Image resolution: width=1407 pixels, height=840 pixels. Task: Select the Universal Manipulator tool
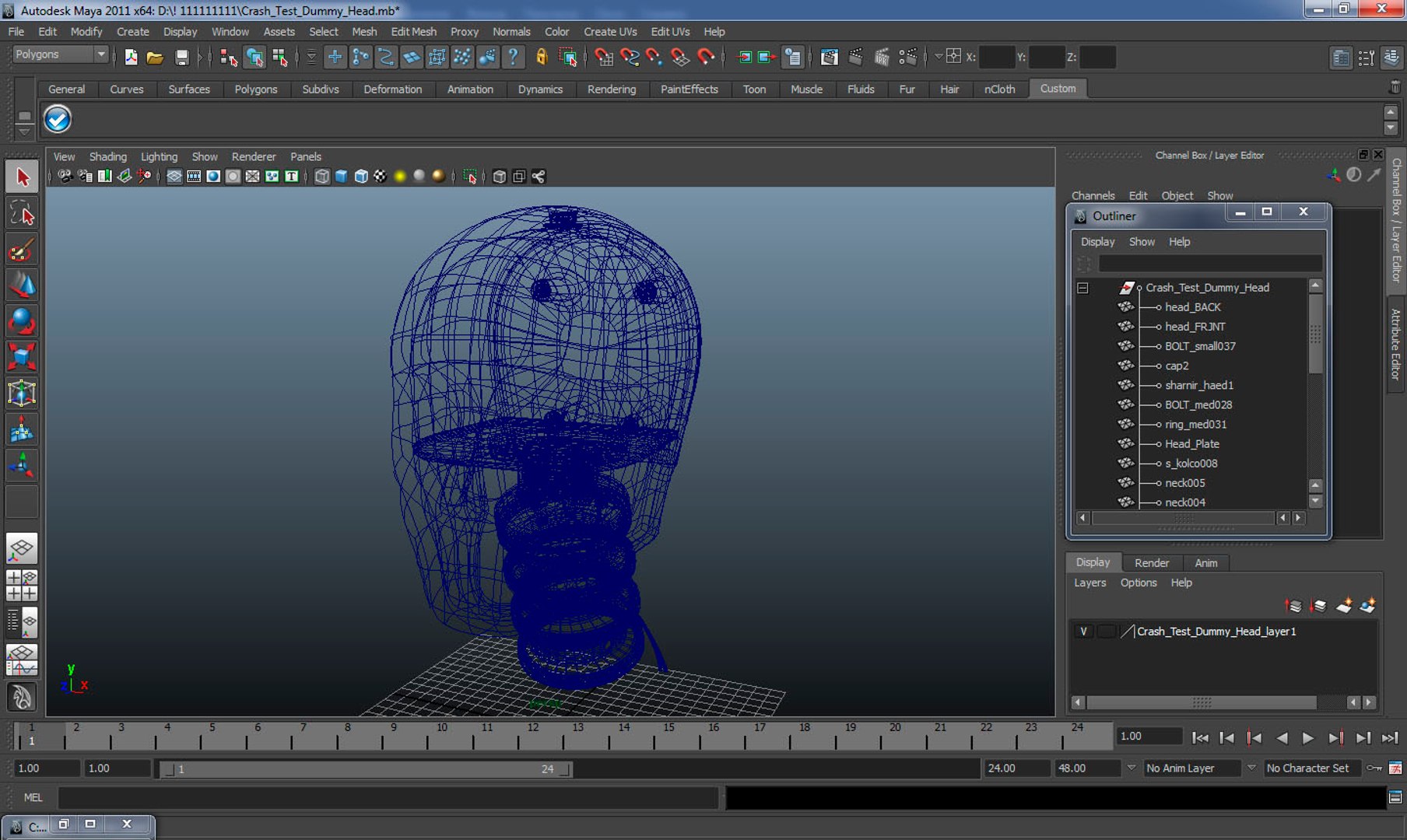coord(22,393)
